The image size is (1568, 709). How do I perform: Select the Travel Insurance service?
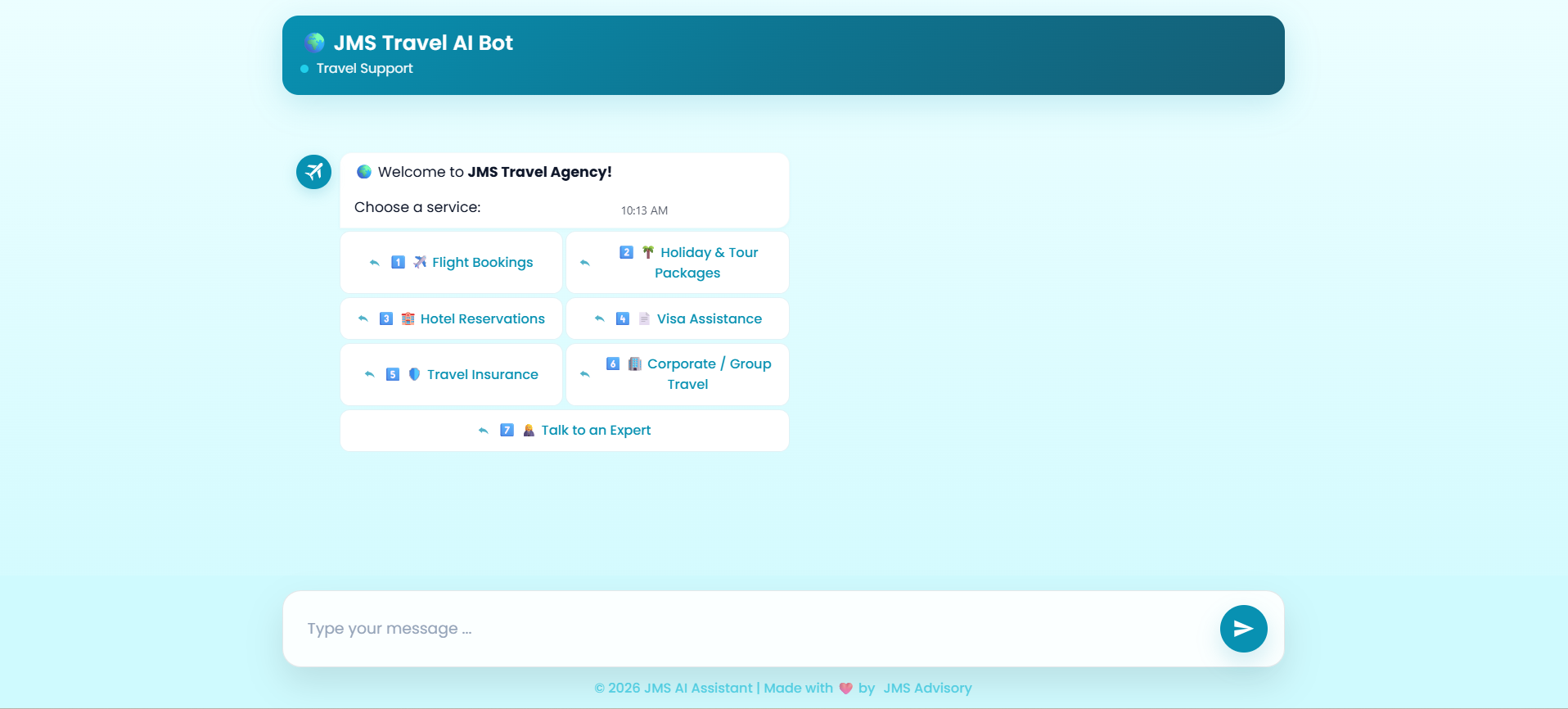482,374
